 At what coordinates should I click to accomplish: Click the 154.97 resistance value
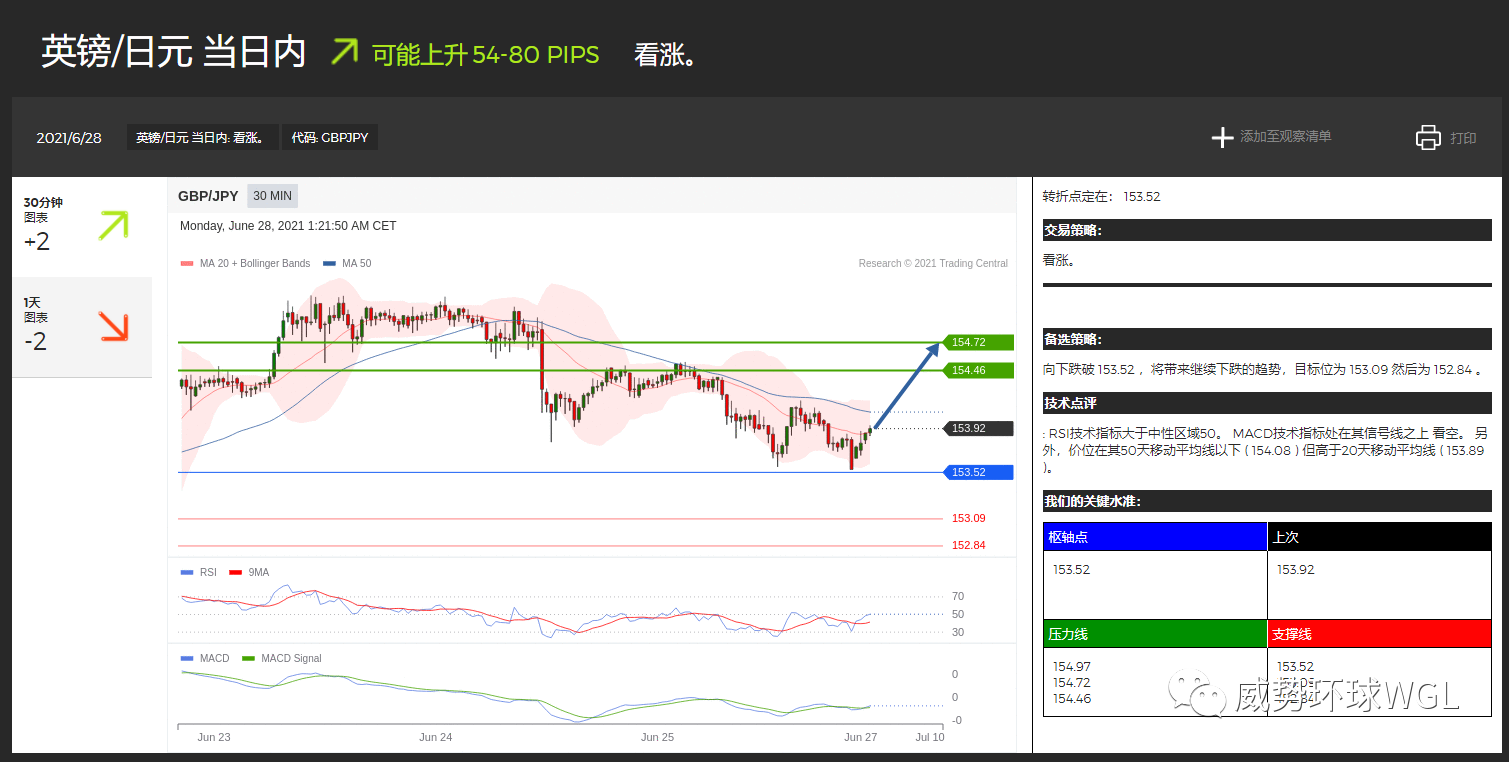pyautogui.click(x=1072, y=667)
